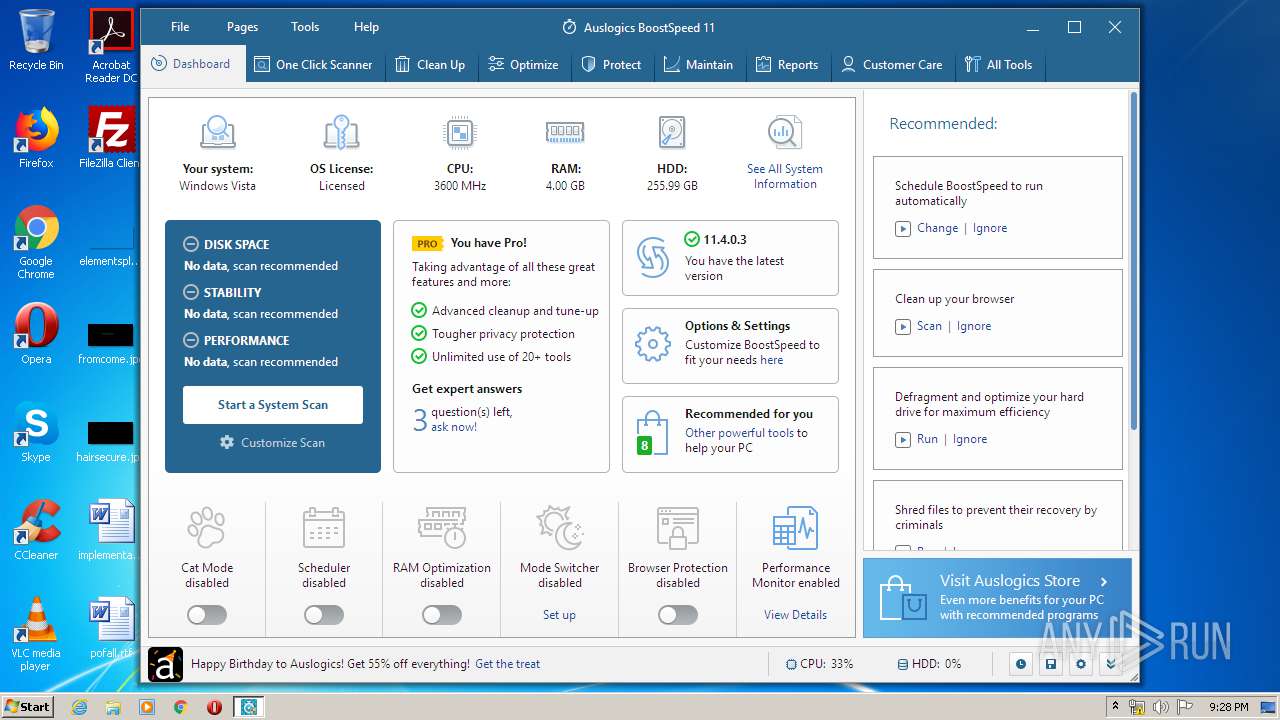Viewport: 1280px width, 720px height.
Task: Open the Pages menu
Action: click(x=242, y=27)
